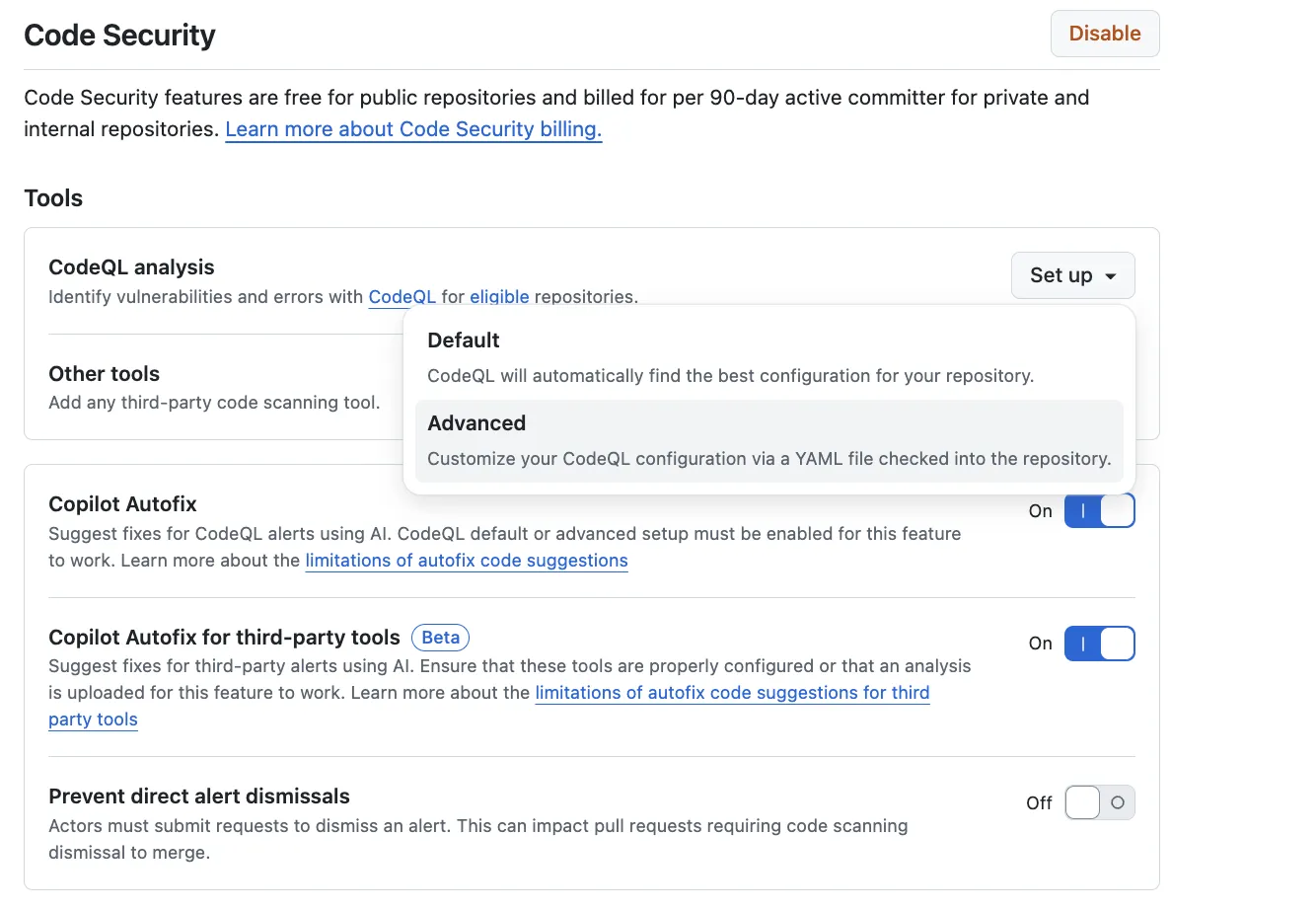Toggle the Copilot Autofix switch
1316x910 pixels.
[1099, 510]
